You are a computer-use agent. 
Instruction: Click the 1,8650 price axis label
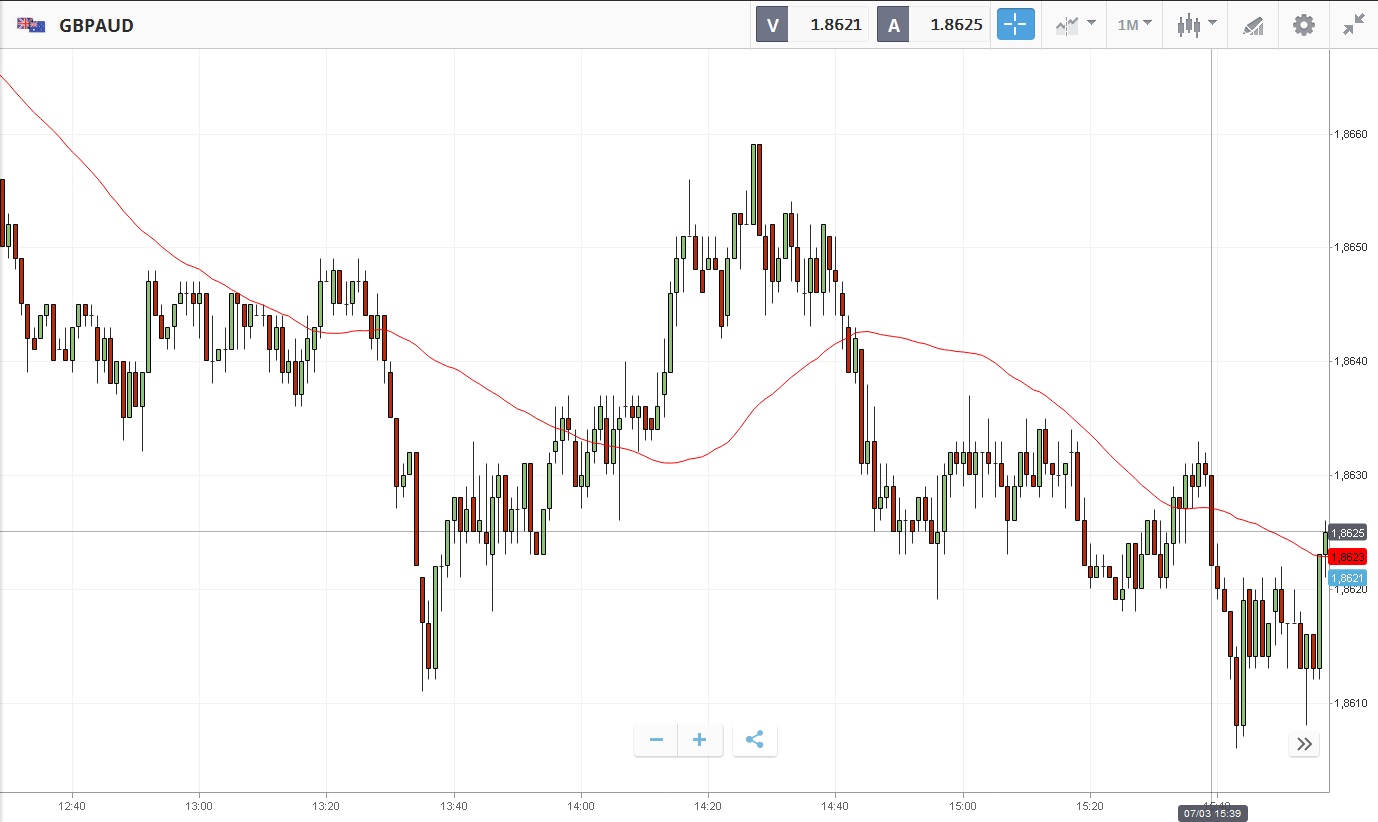(x=1350, y=247)
